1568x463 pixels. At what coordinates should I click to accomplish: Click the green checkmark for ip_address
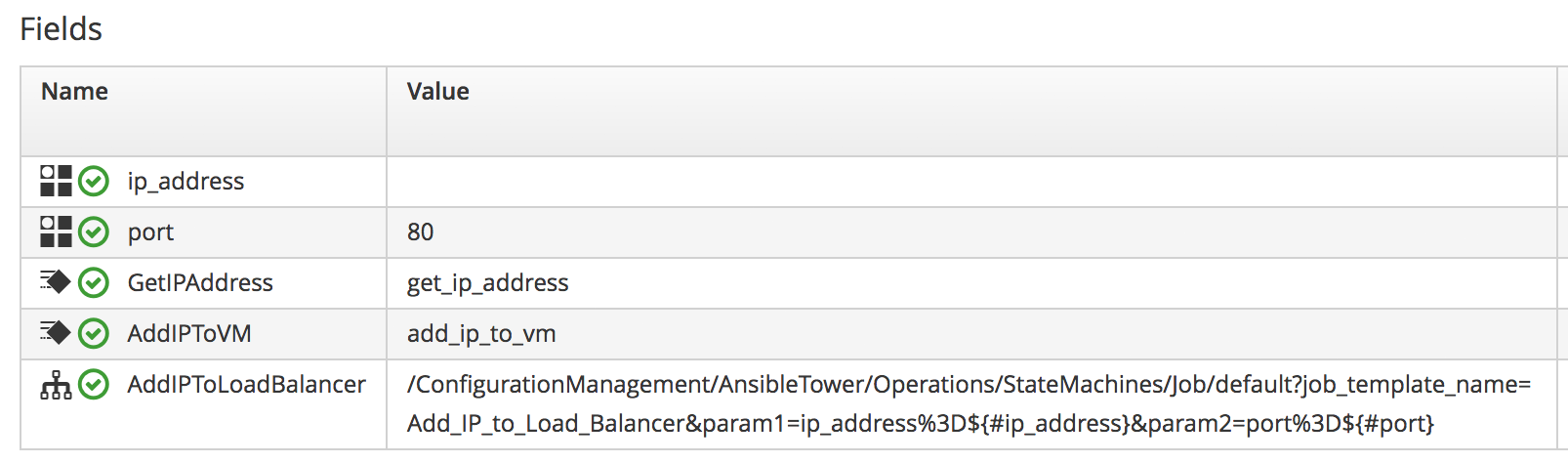94,181
